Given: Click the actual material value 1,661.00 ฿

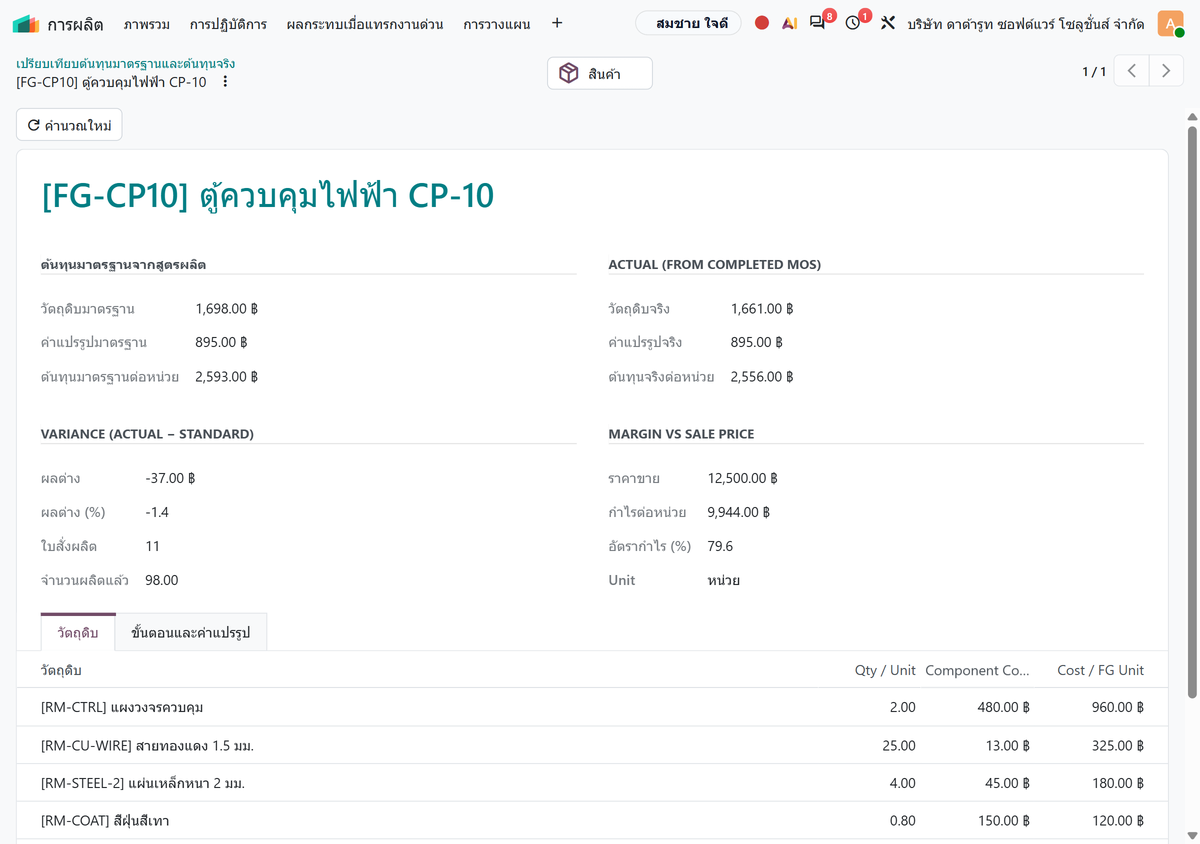Looking at the screenshot, I should [762, 309].
